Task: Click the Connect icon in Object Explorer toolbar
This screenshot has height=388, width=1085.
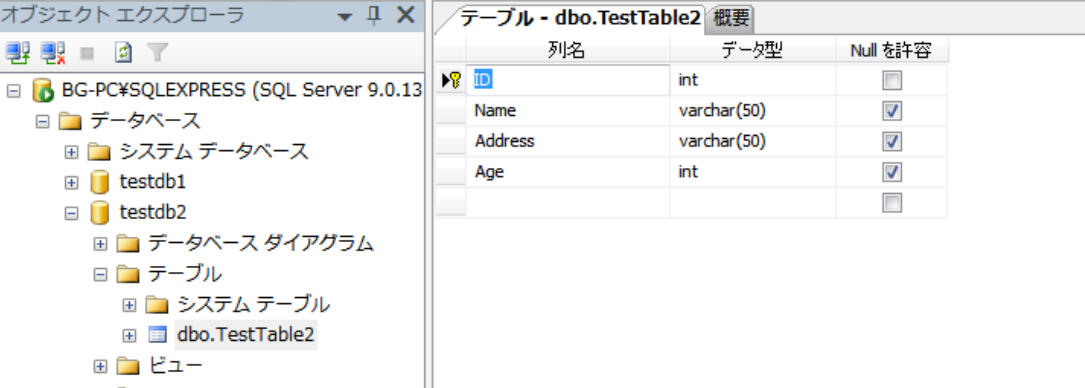Action: pyautogui.click(x=18, y=52)
